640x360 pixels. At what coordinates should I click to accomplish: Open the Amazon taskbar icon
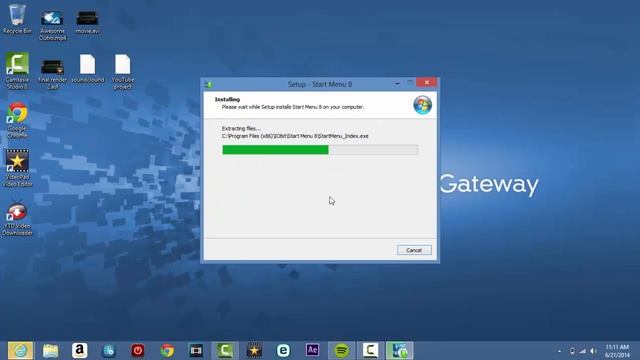[x=80, y=351]
